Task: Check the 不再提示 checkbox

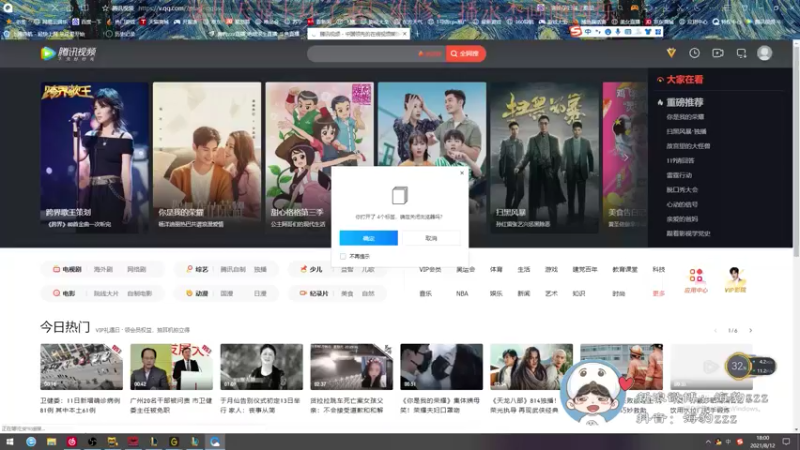Action: 343,256
